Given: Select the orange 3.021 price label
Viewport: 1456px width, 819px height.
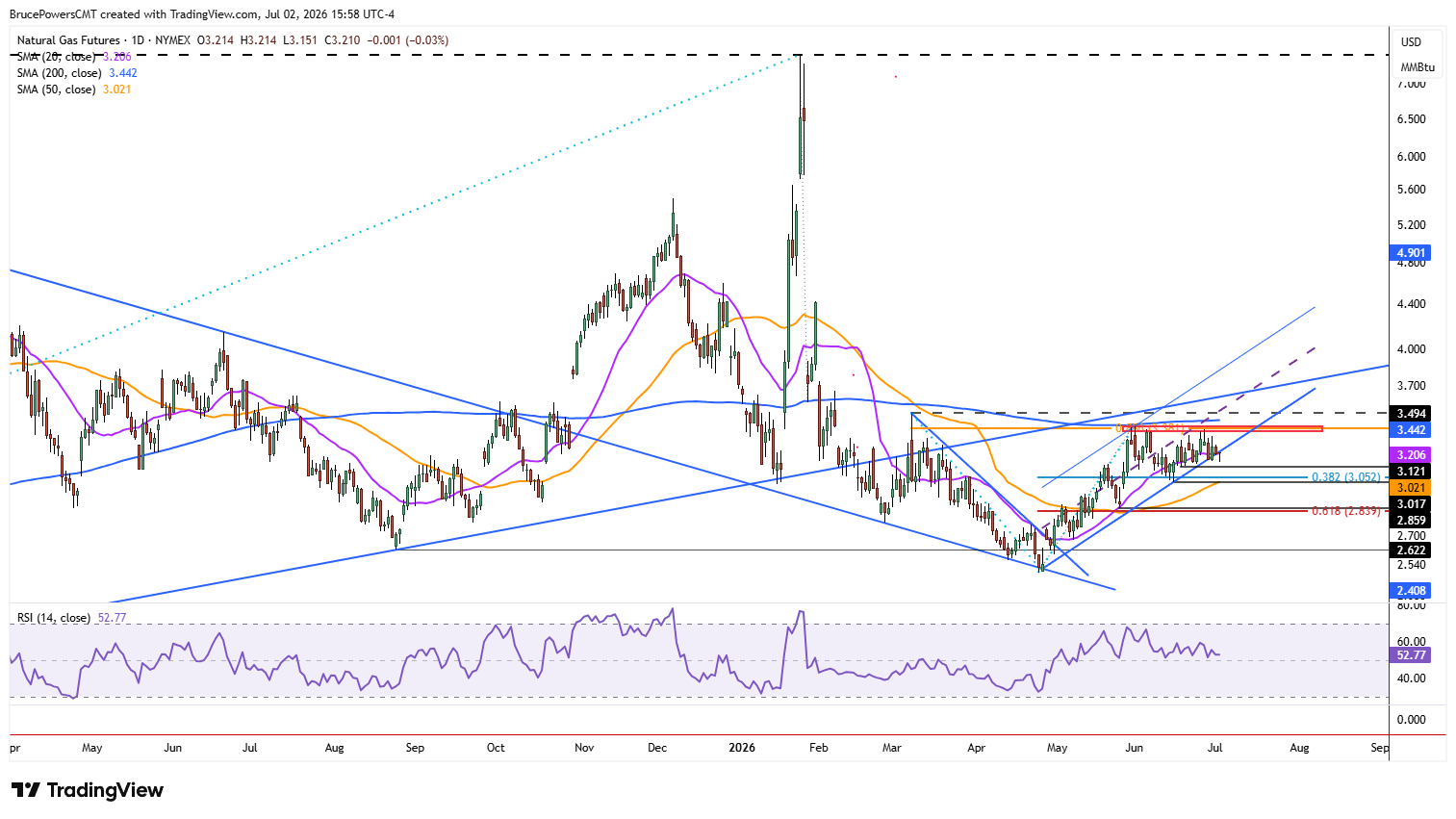Looking at the screenshot, I should [1411, 488].
